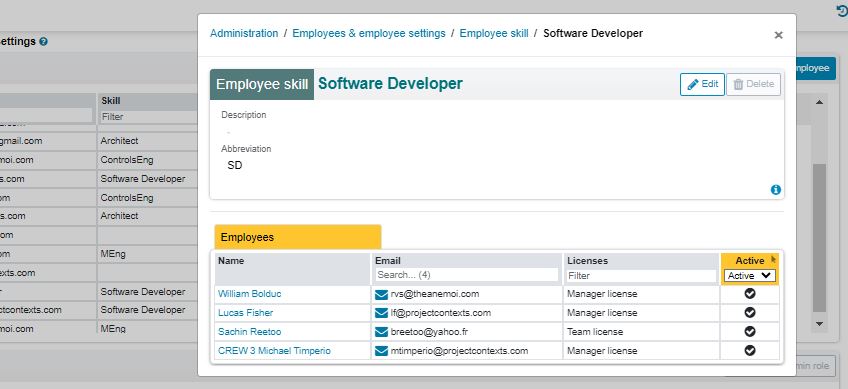Click the help icon beside settings heading
848x389 pixels.
pyautogui.click(x=44, y=41)
